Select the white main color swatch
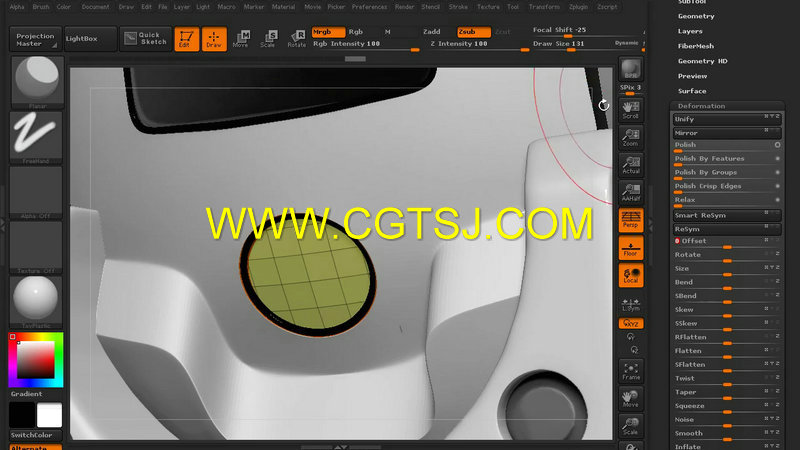800x450 pixels. coord(49,415)
